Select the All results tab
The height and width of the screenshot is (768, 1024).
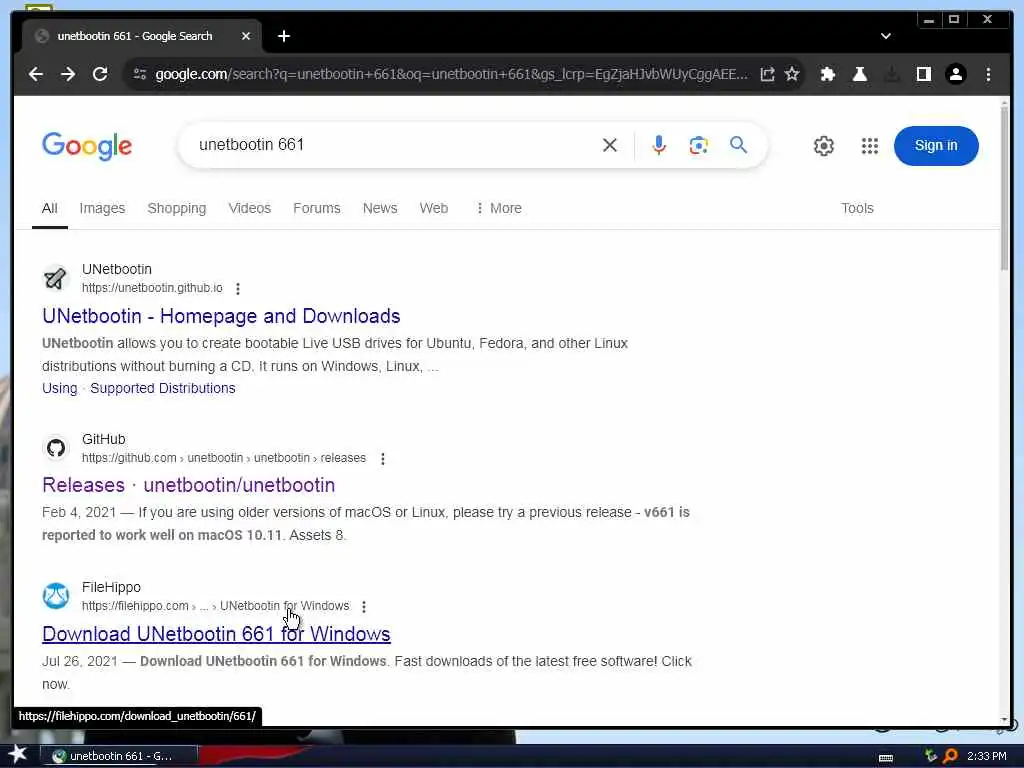click(50, 208)
